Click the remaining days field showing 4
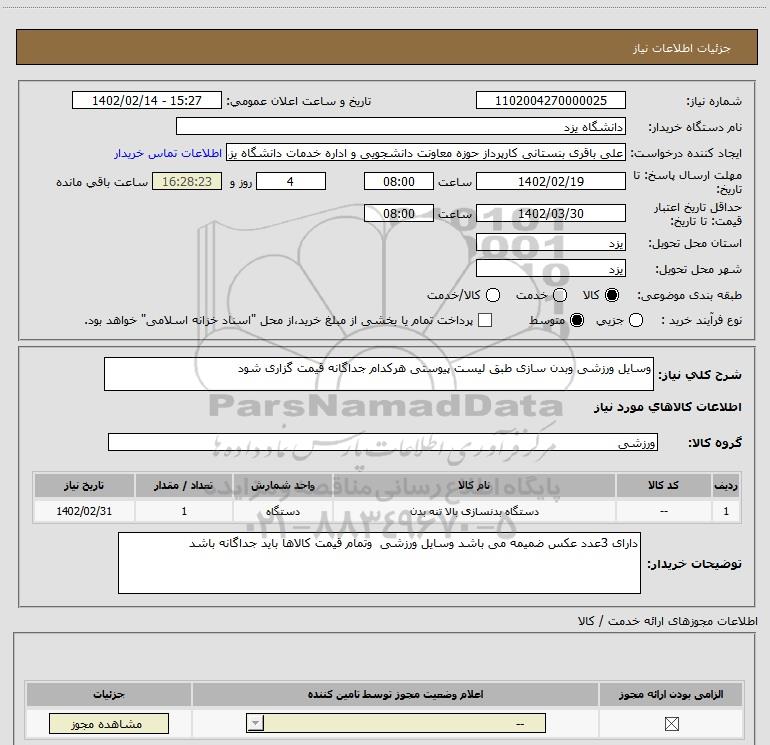Image resolution: width=770 pixels, height=745 pixels. click(x=291, y=182)
